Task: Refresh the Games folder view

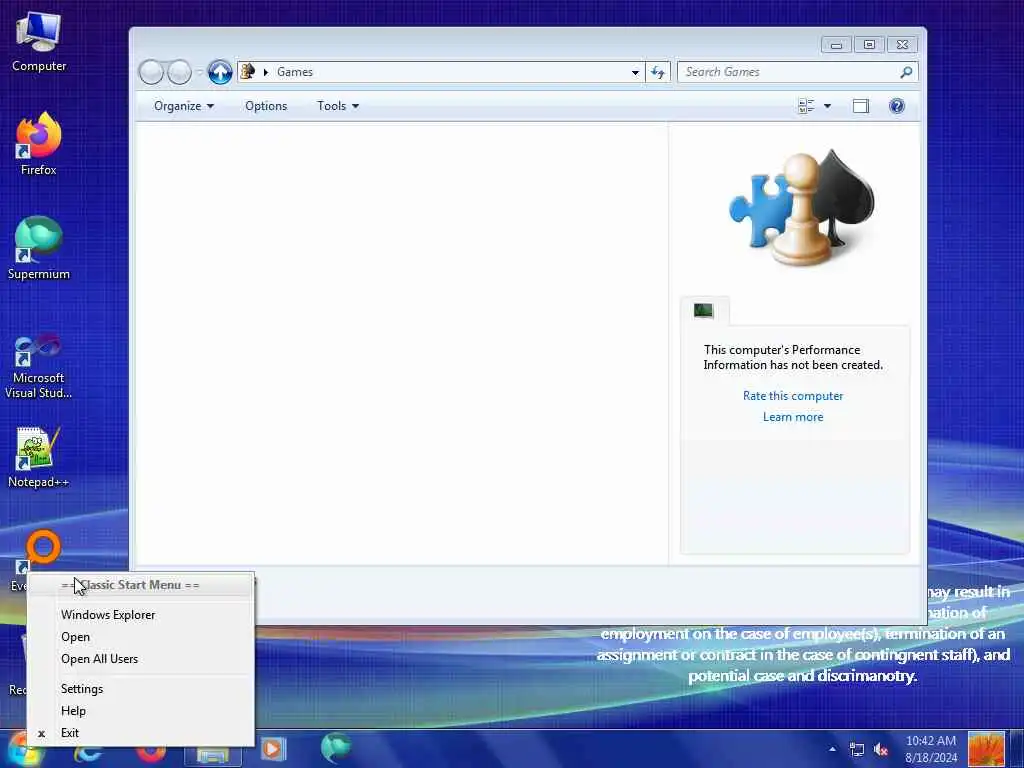Action: pos(658,72)
